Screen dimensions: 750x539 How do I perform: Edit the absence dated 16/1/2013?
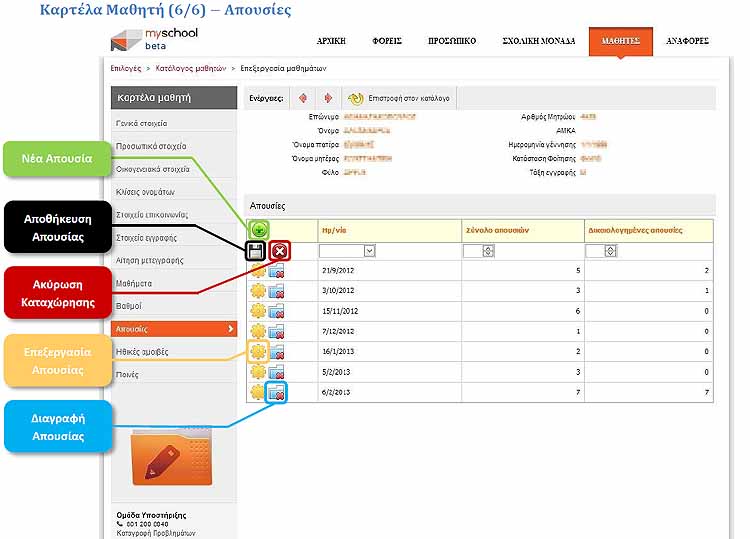258,352
